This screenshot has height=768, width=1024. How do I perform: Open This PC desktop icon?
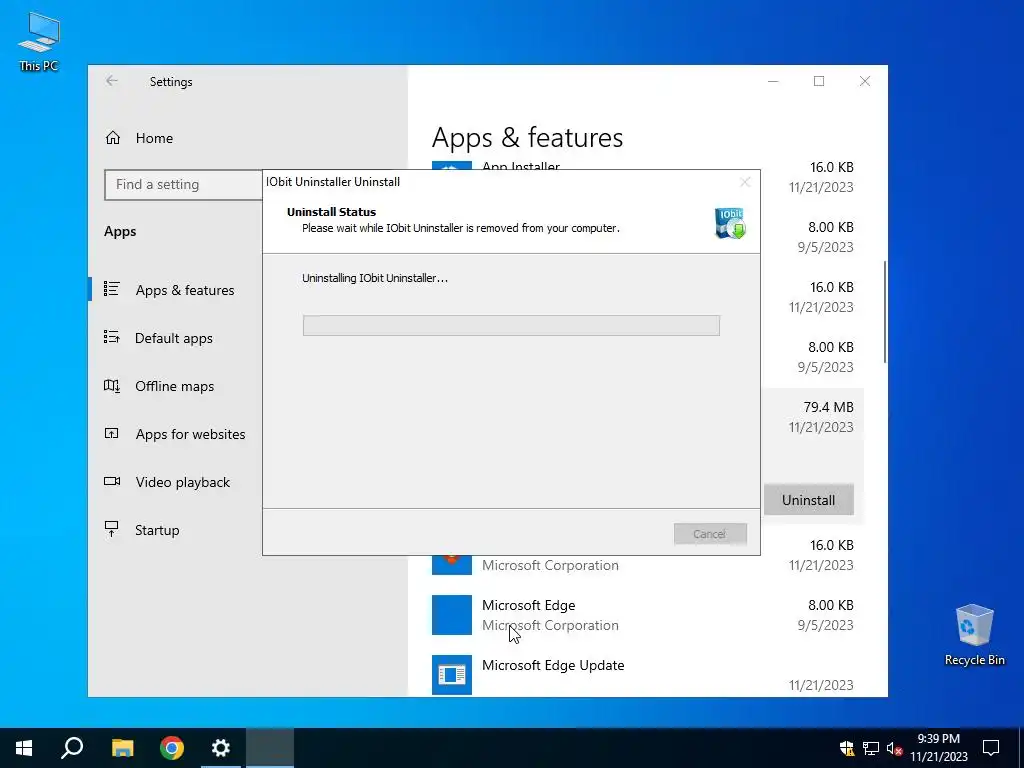(39, 42)
